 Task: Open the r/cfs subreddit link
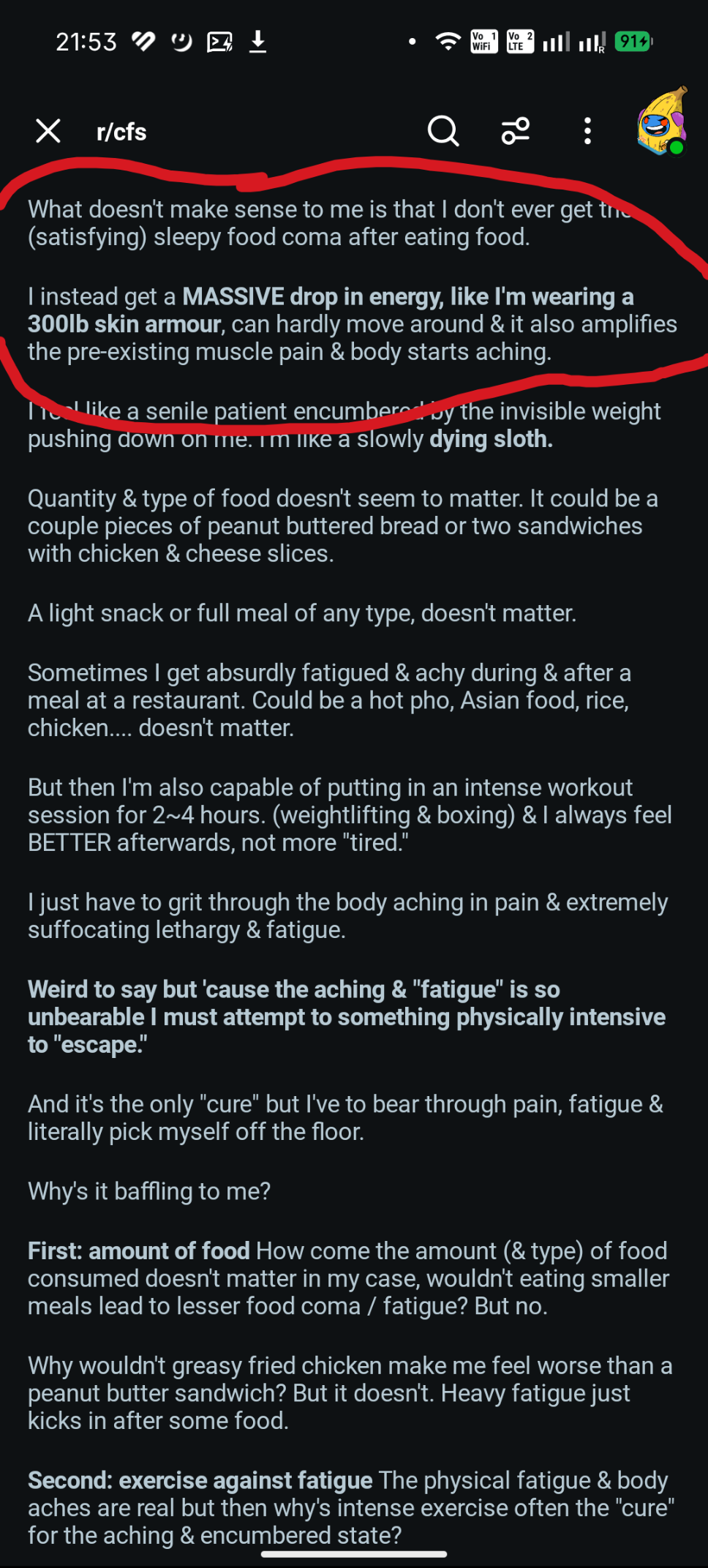point(121,132)
